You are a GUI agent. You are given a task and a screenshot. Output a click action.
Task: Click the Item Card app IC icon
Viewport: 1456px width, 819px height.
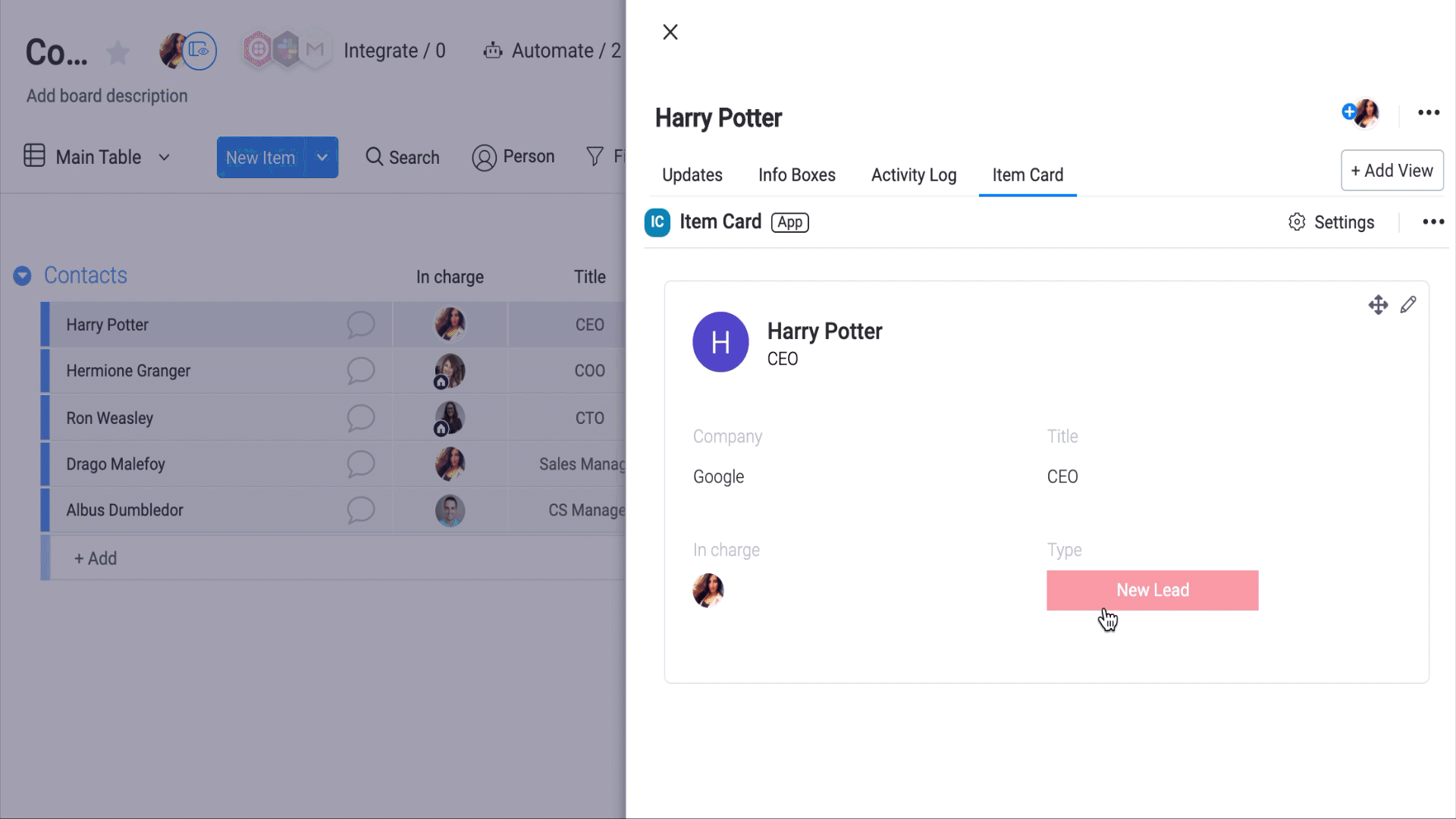[x=657, y=222]
